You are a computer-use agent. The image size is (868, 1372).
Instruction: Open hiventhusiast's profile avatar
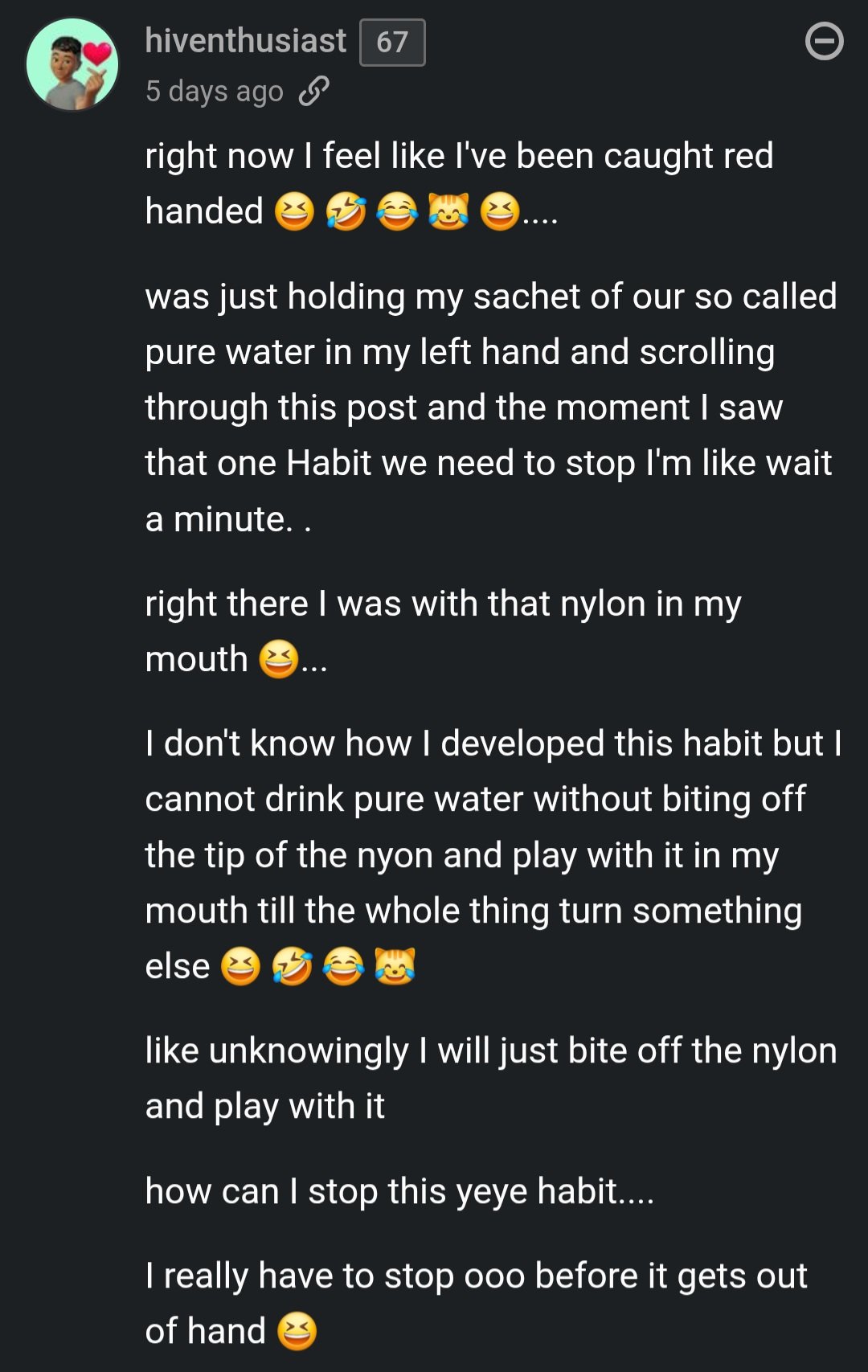point(72,64)
